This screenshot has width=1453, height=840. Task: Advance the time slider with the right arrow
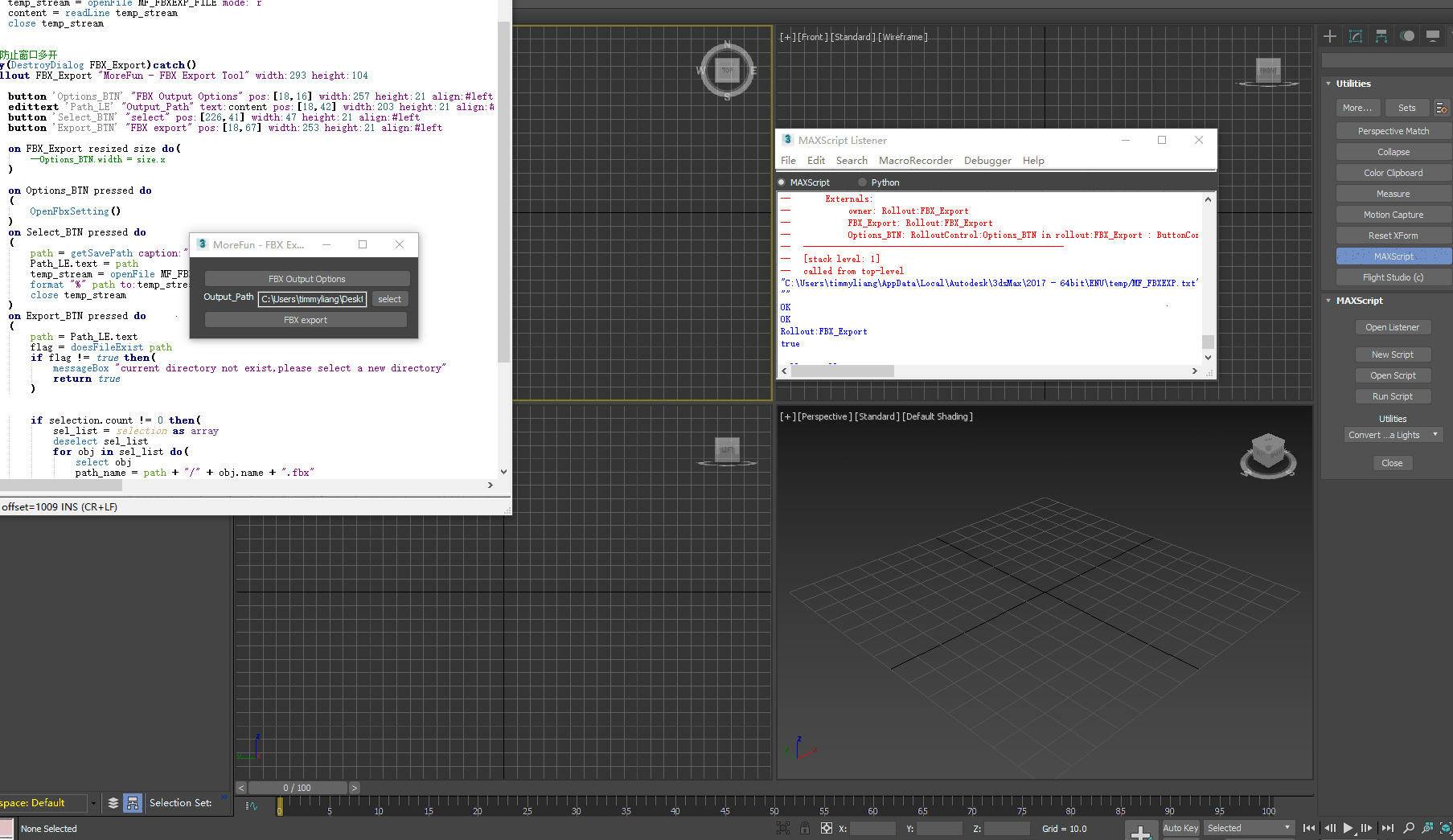click(355, 788)
